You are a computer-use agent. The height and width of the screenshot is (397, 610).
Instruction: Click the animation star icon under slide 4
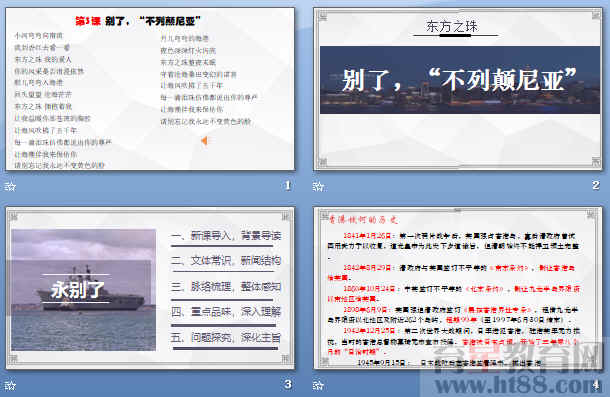[318, 385]
